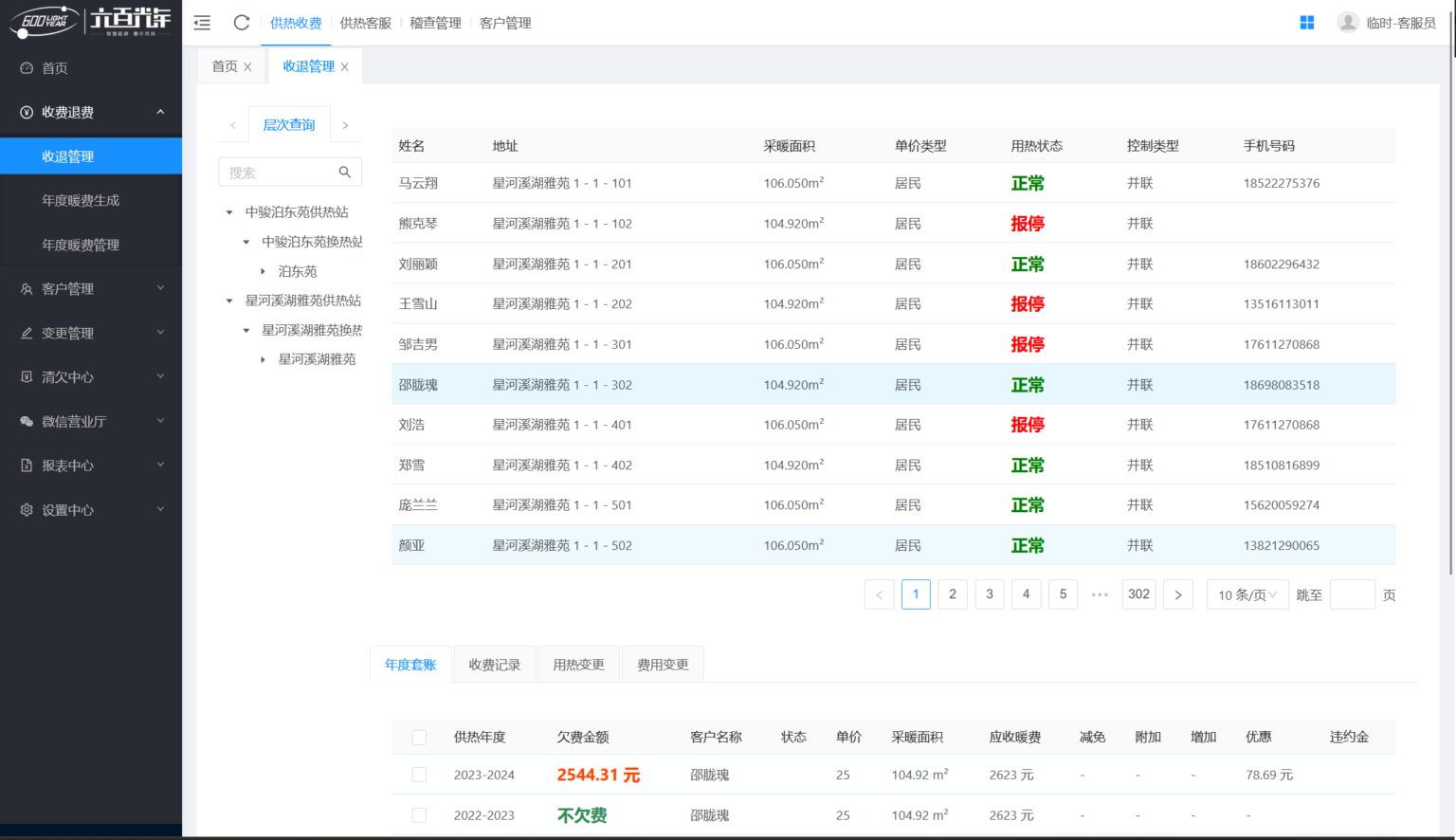Open 年度暖费生成 in the sidebar
Image resolution: width=1456 pixels, height=840 pixels.
coord(81,201)
